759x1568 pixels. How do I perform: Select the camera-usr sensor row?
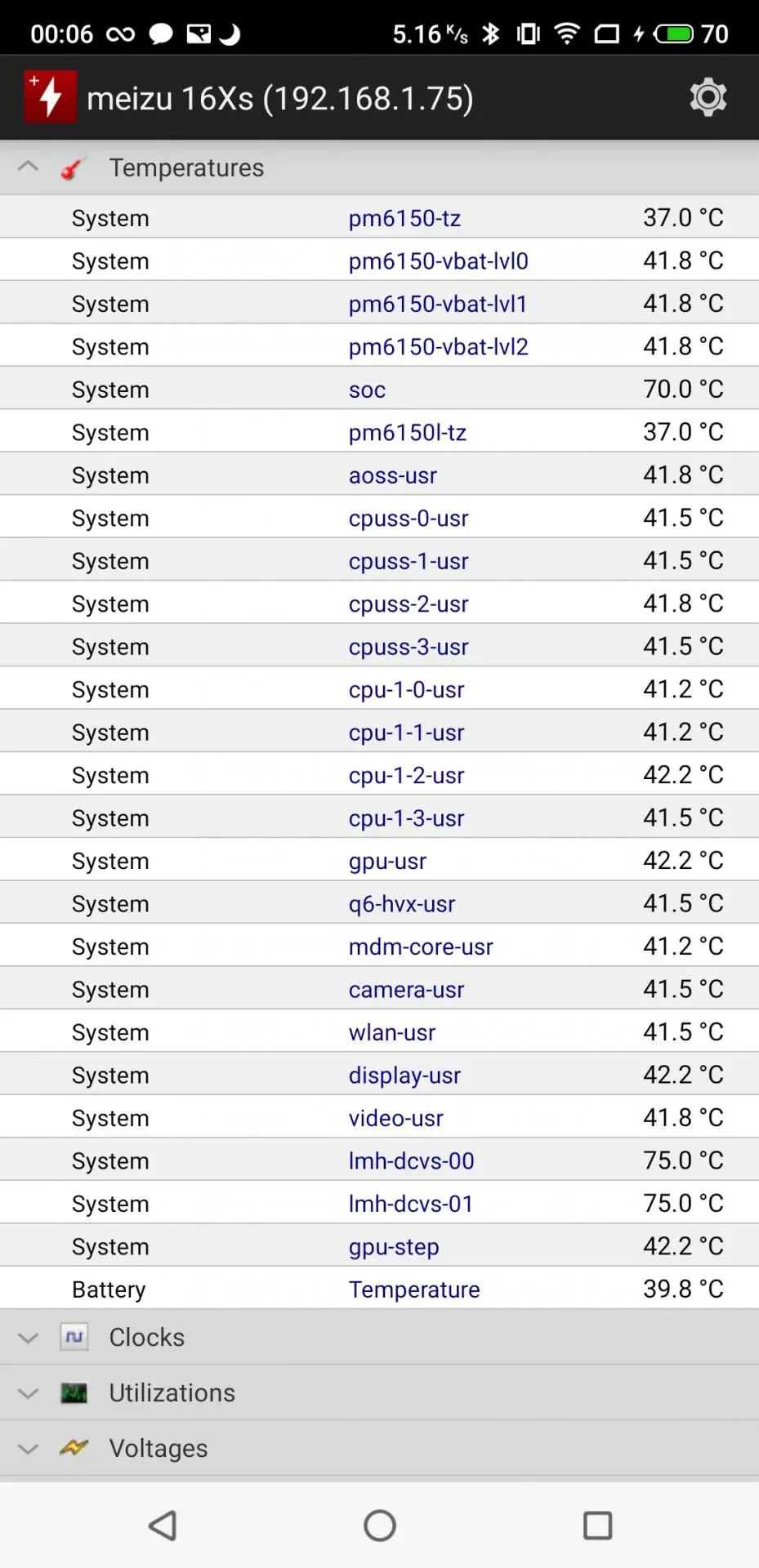[406, 989]
